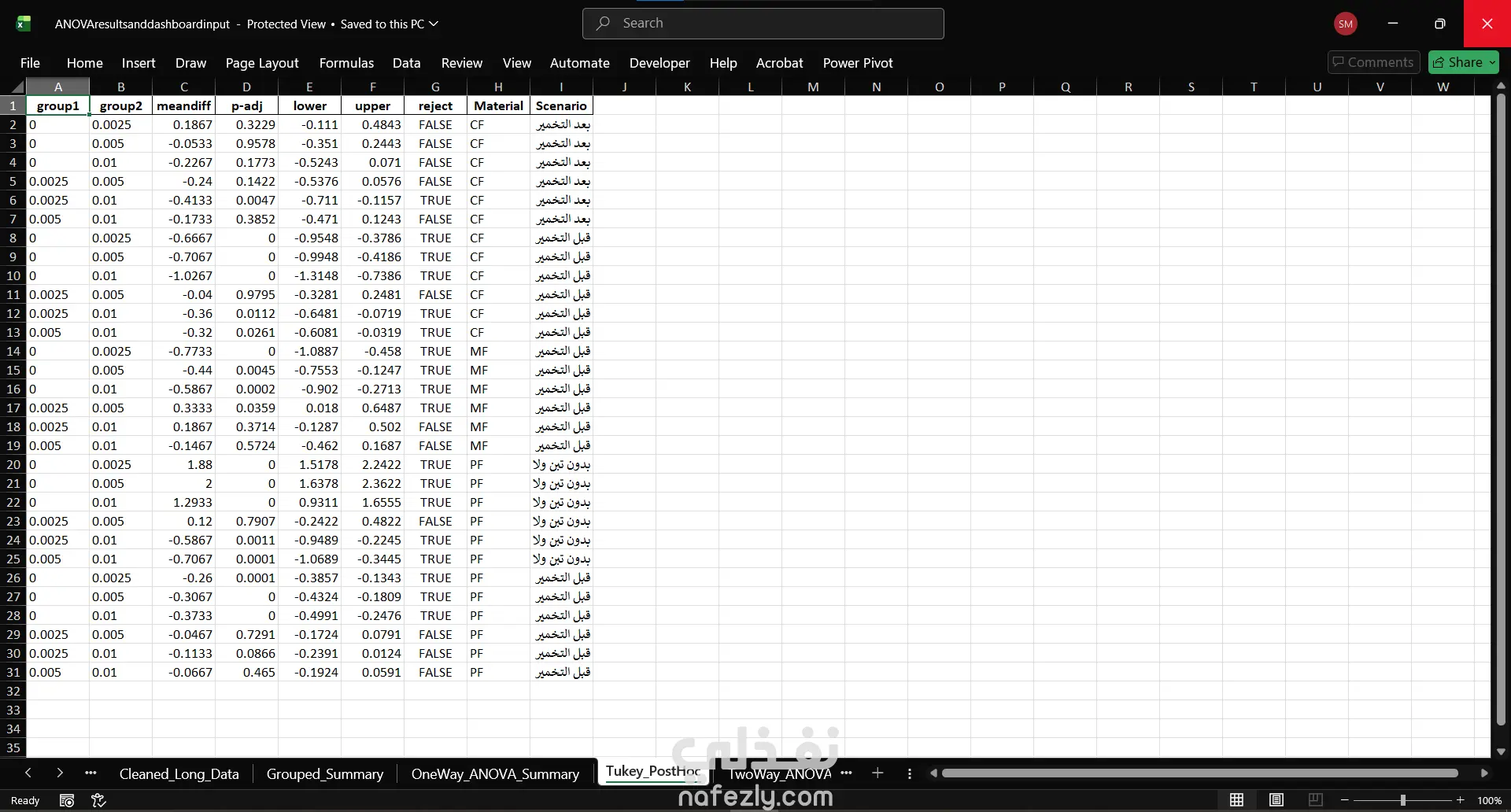Select the Tukey_PostHoc sheet tab
The image size is (1511, 812).
pyautogui.click(x=653, y=771)
